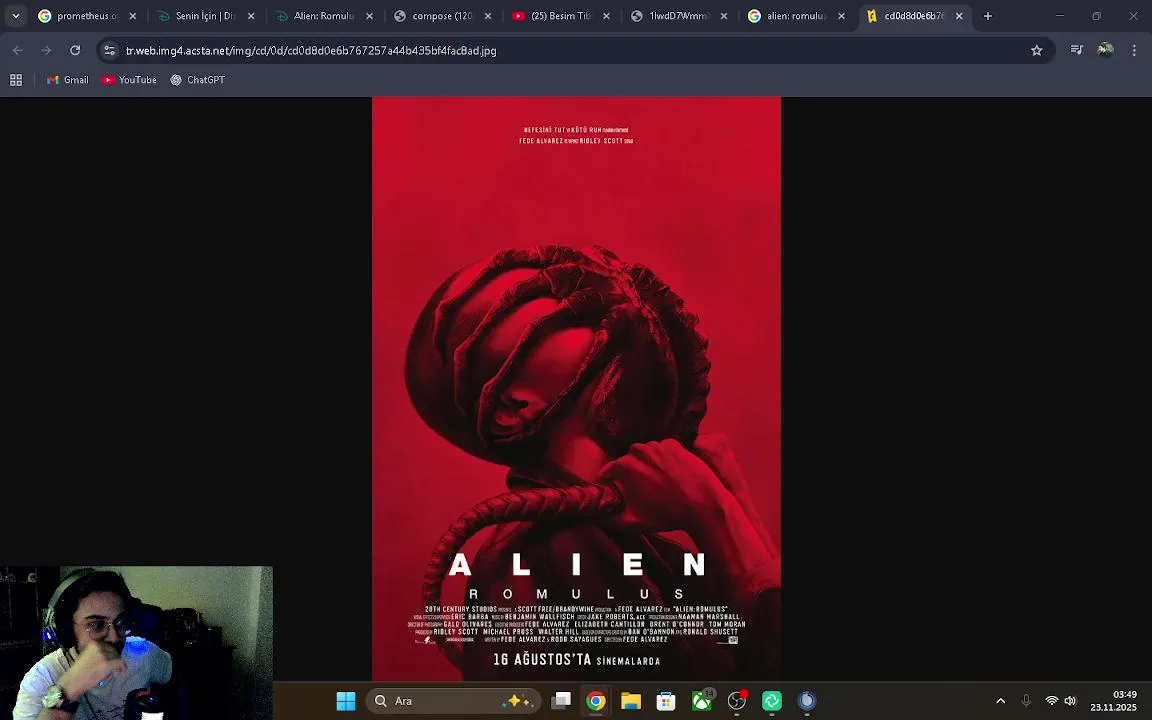Open a new tab with plus button

(987, 16)
